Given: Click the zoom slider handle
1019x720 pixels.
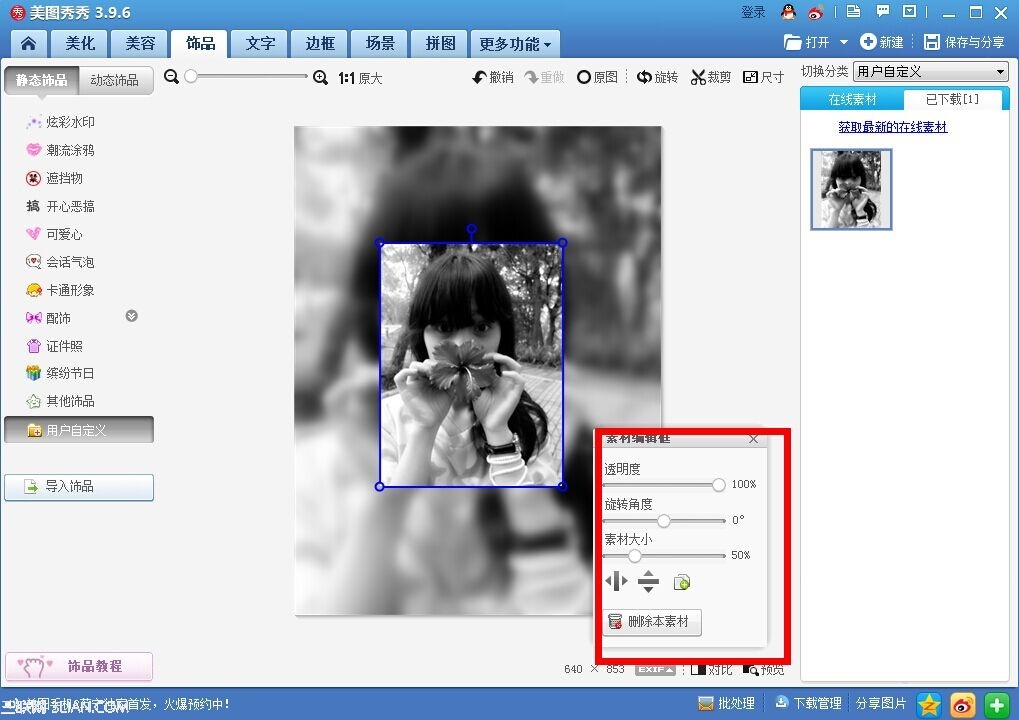Looking at the screenshot, I should pyautogui.click(x=191, y=77).
